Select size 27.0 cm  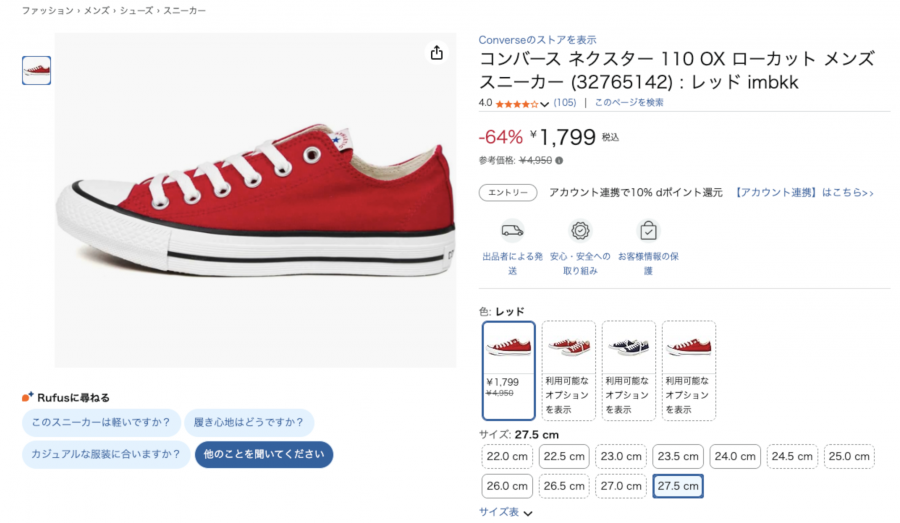pyautogui.click(x=621, y=486)
